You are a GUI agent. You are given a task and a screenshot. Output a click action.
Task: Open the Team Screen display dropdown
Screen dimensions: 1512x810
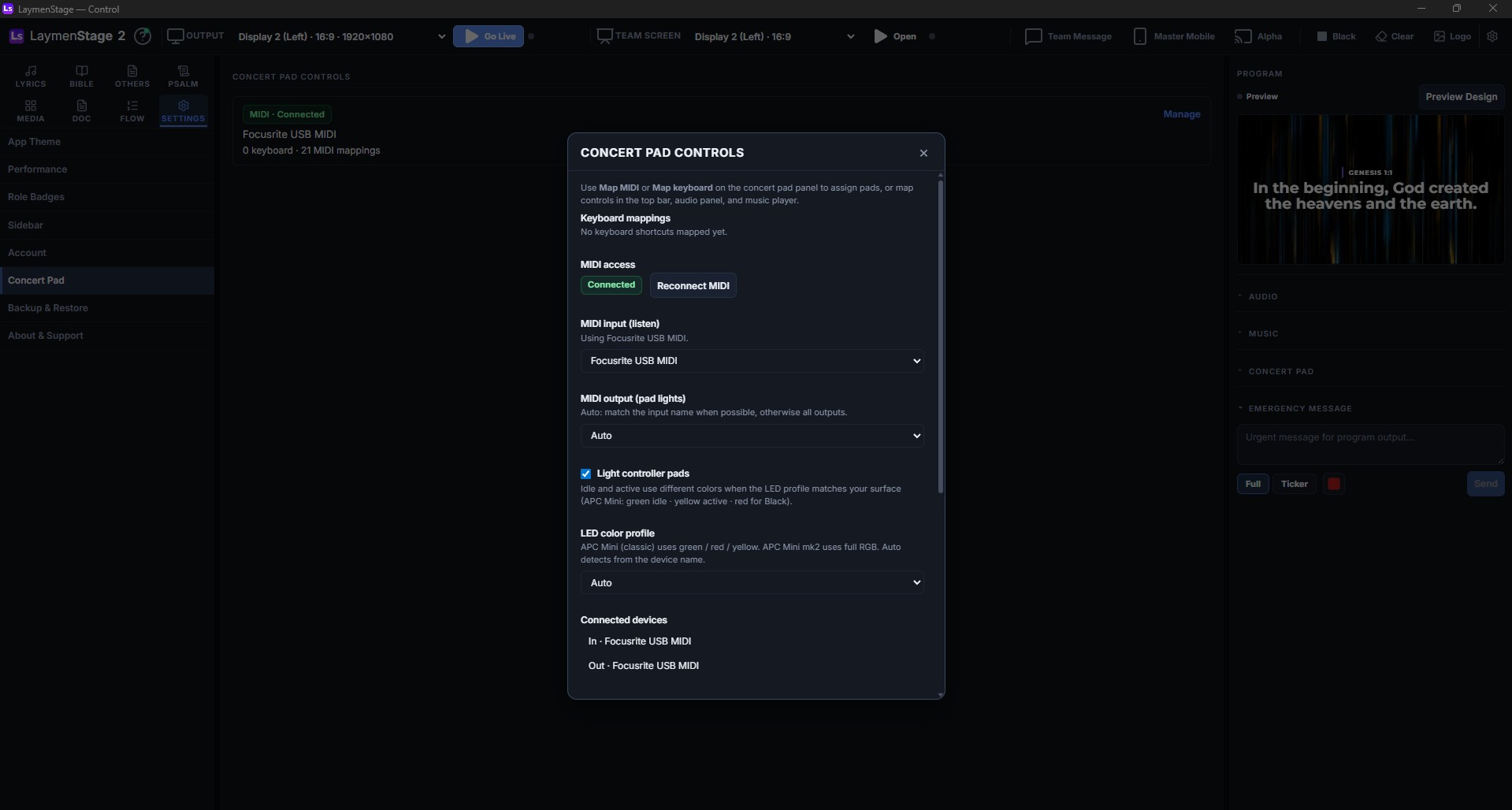click(x=775, y=36)
